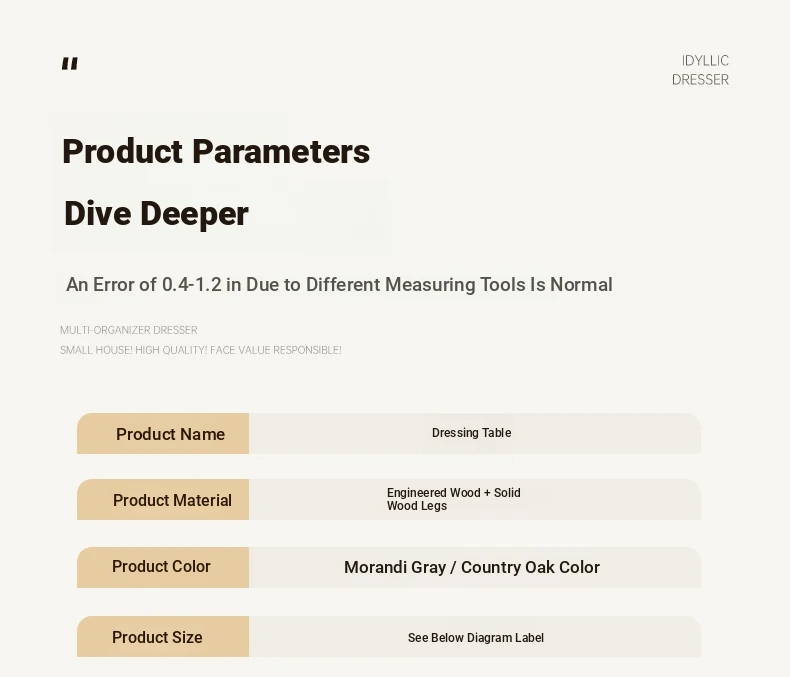Image resolution: width=790 pixels, height=677 pixels.
Task: Select the Dive Deeper heading
Action: [156, 214]
